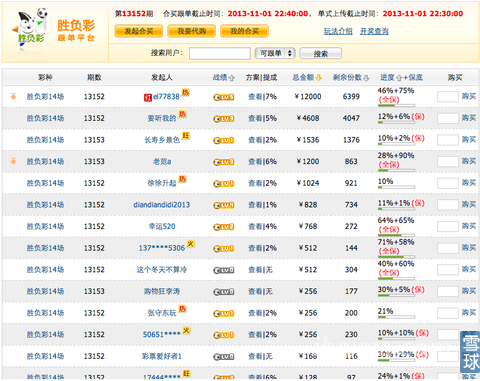Open user profile 彩票爱好者1
The width and height of the screenshot is (480, 381).
(x=162, y=357)
